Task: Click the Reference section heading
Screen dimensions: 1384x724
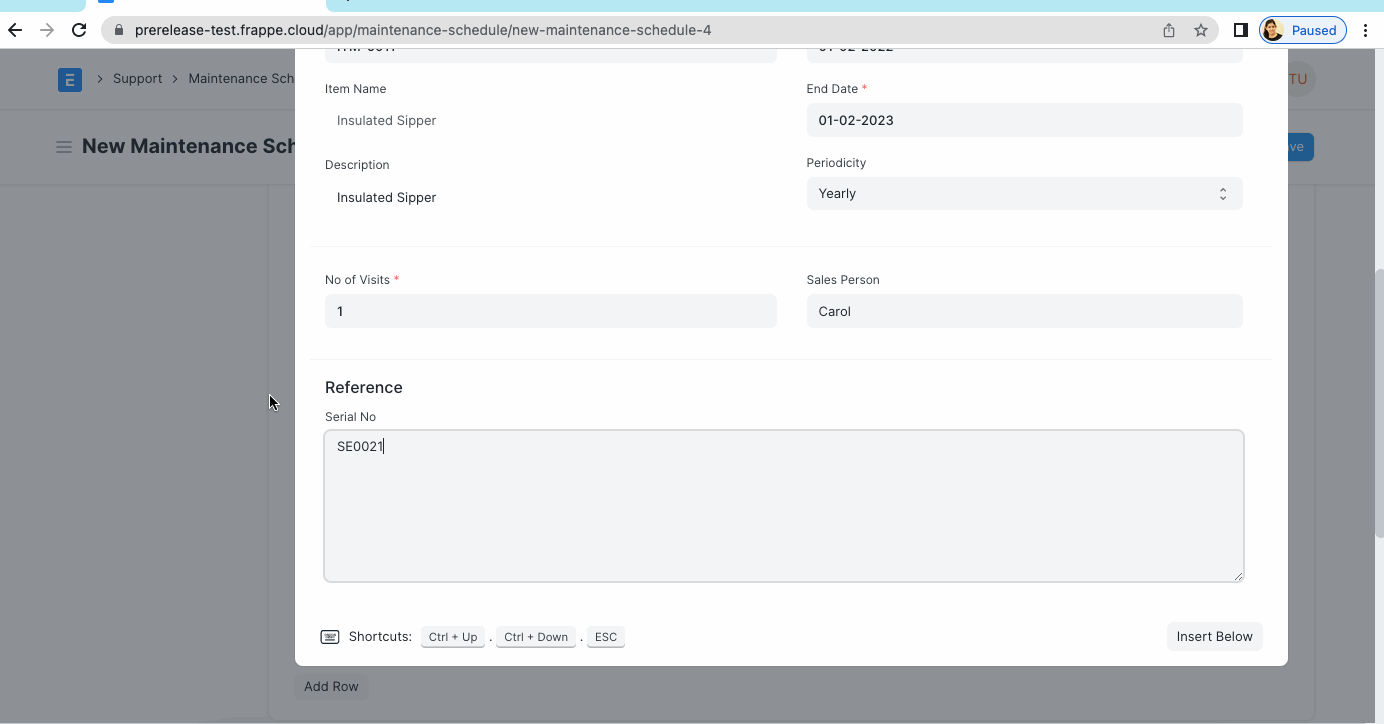Action: (364, 388)
